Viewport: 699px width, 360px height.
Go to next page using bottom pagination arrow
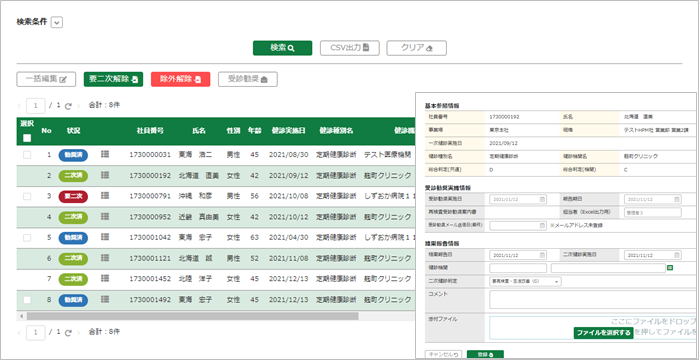pos(78,332)
